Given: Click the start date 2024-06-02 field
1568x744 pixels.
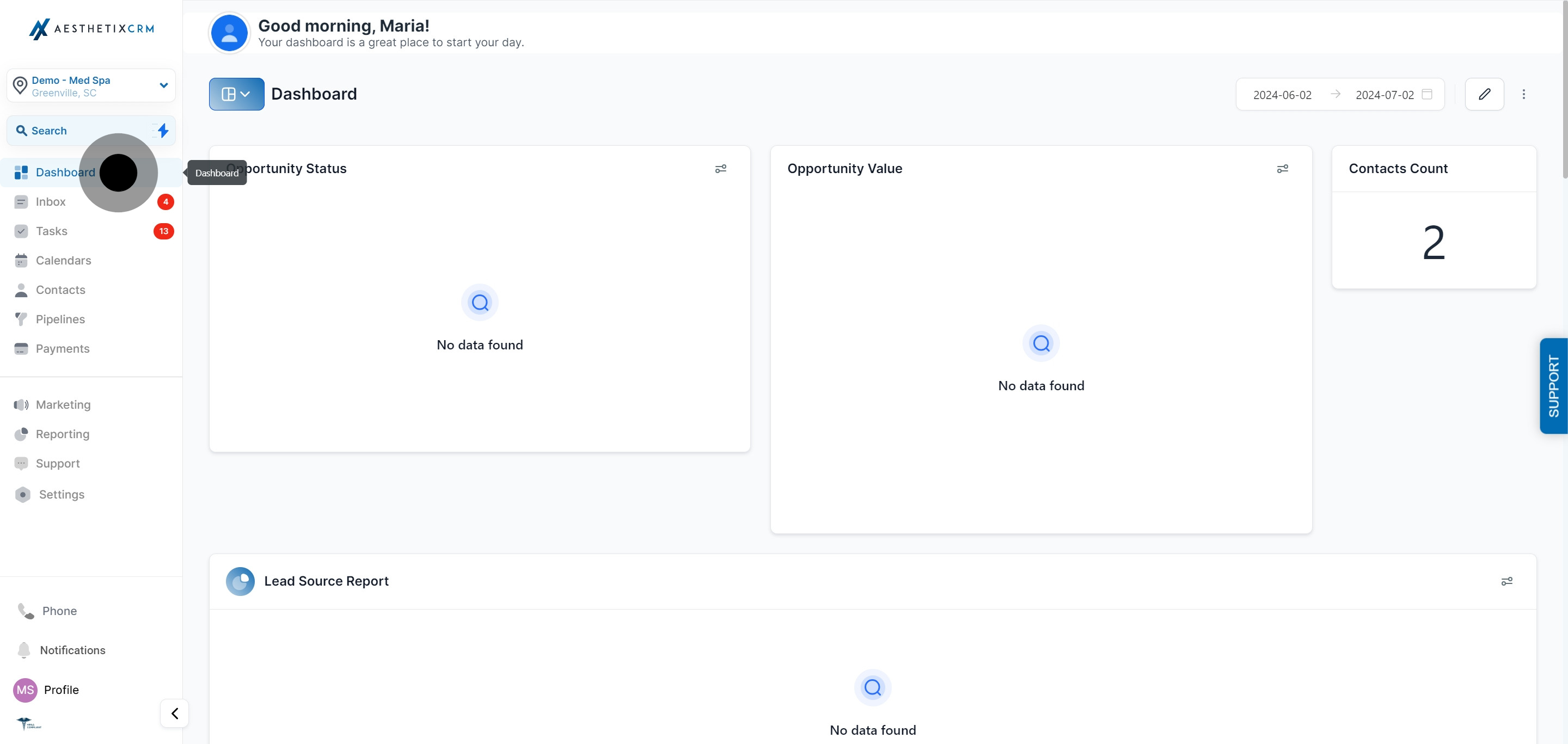Looking at the screenshot, I should click(x=1282, y=95).
